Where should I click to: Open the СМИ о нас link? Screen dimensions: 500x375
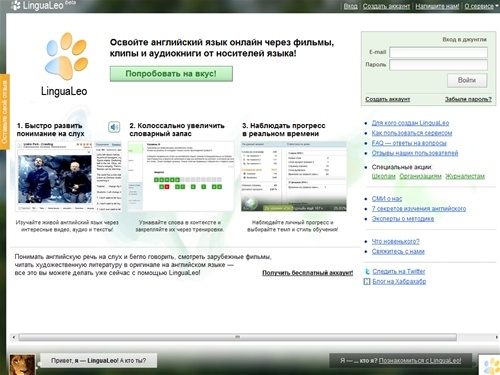click(x=387, y=199)
